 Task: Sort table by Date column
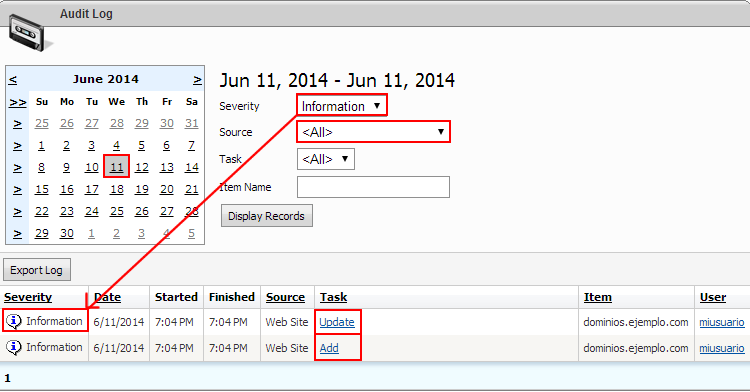107,297
